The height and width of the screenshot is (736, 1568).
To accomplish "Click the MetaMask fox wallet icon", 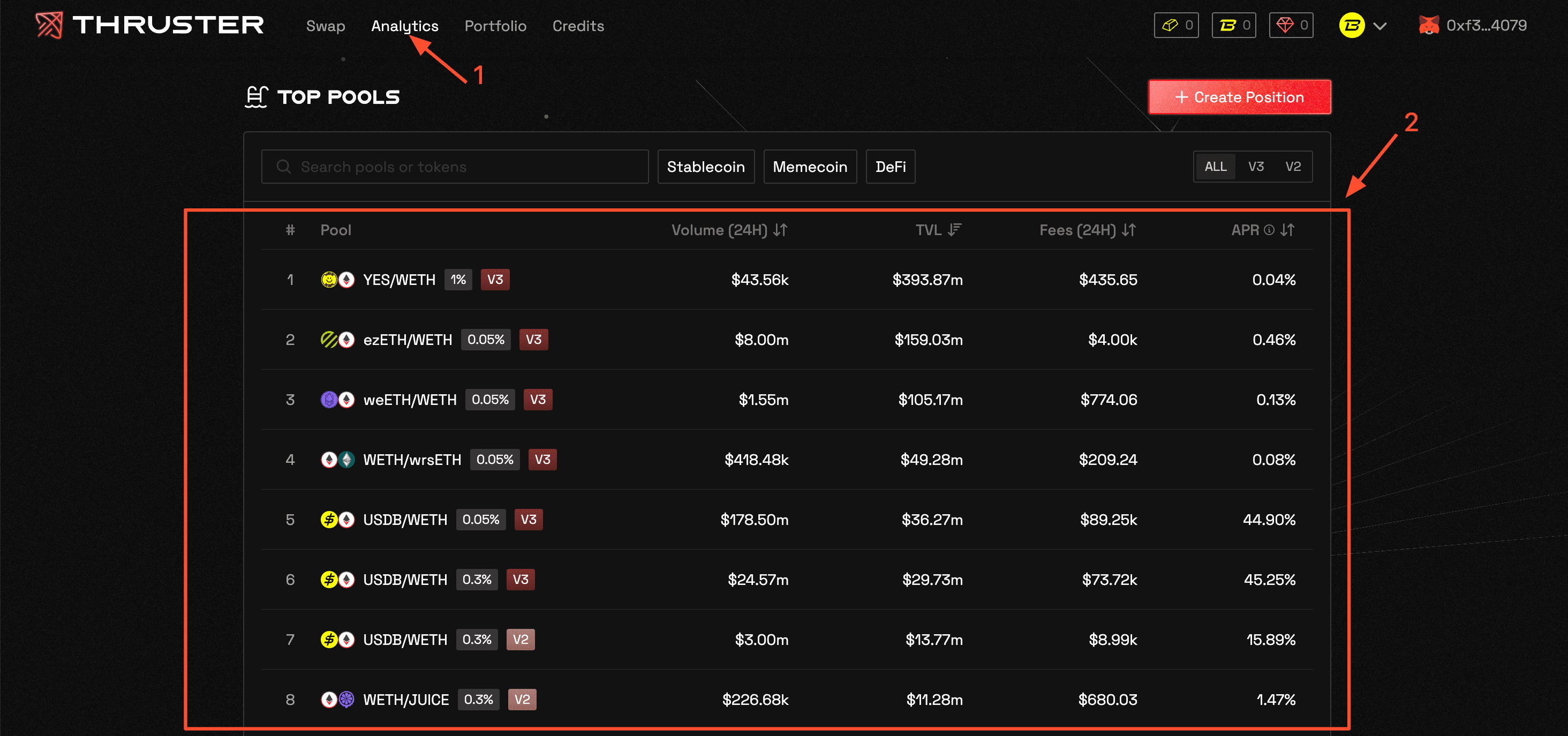I will coord(1429,26).
